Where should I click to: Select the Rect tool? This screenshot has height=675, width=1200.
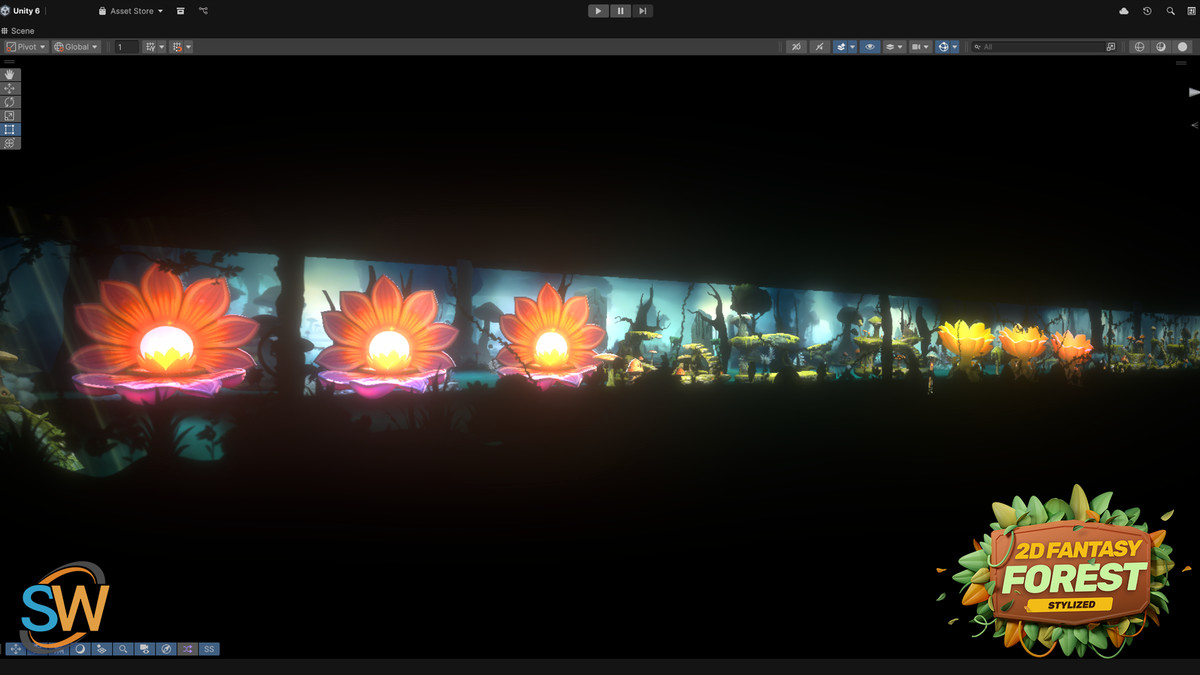tap(10, 129)
